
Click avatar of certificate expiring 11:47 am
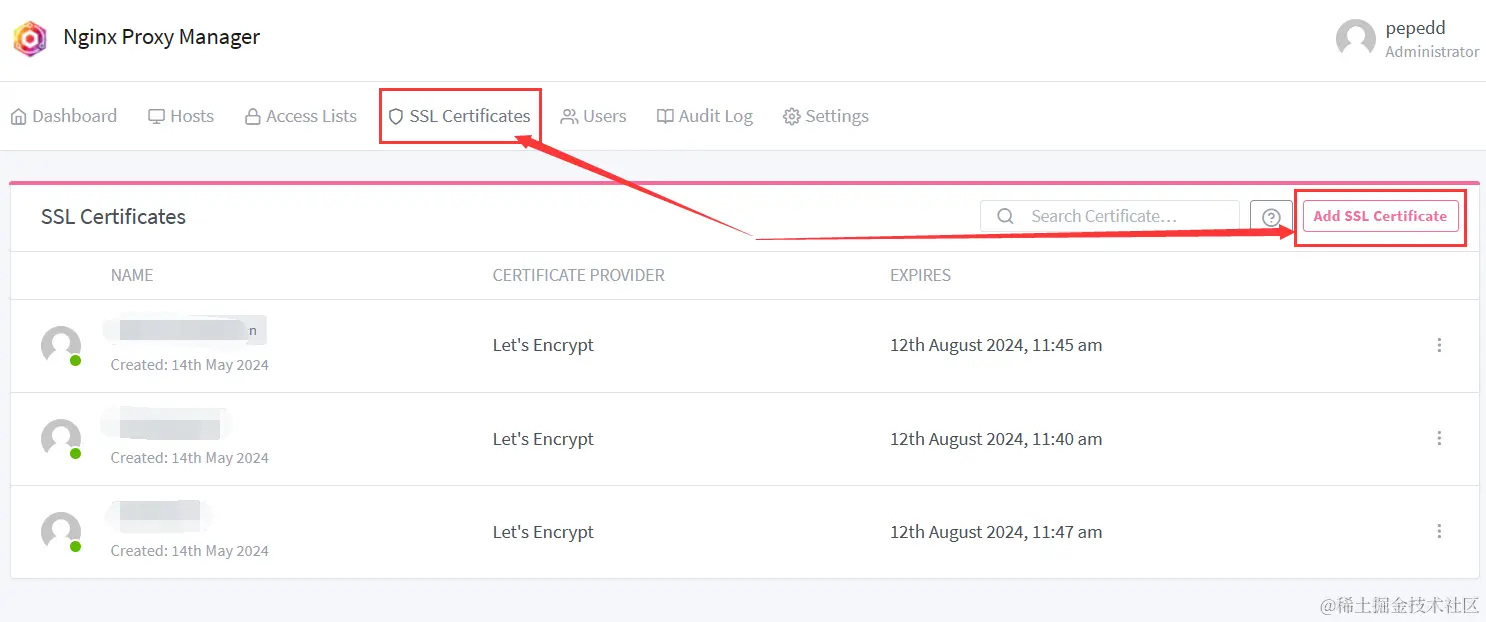tap(61, 532)
